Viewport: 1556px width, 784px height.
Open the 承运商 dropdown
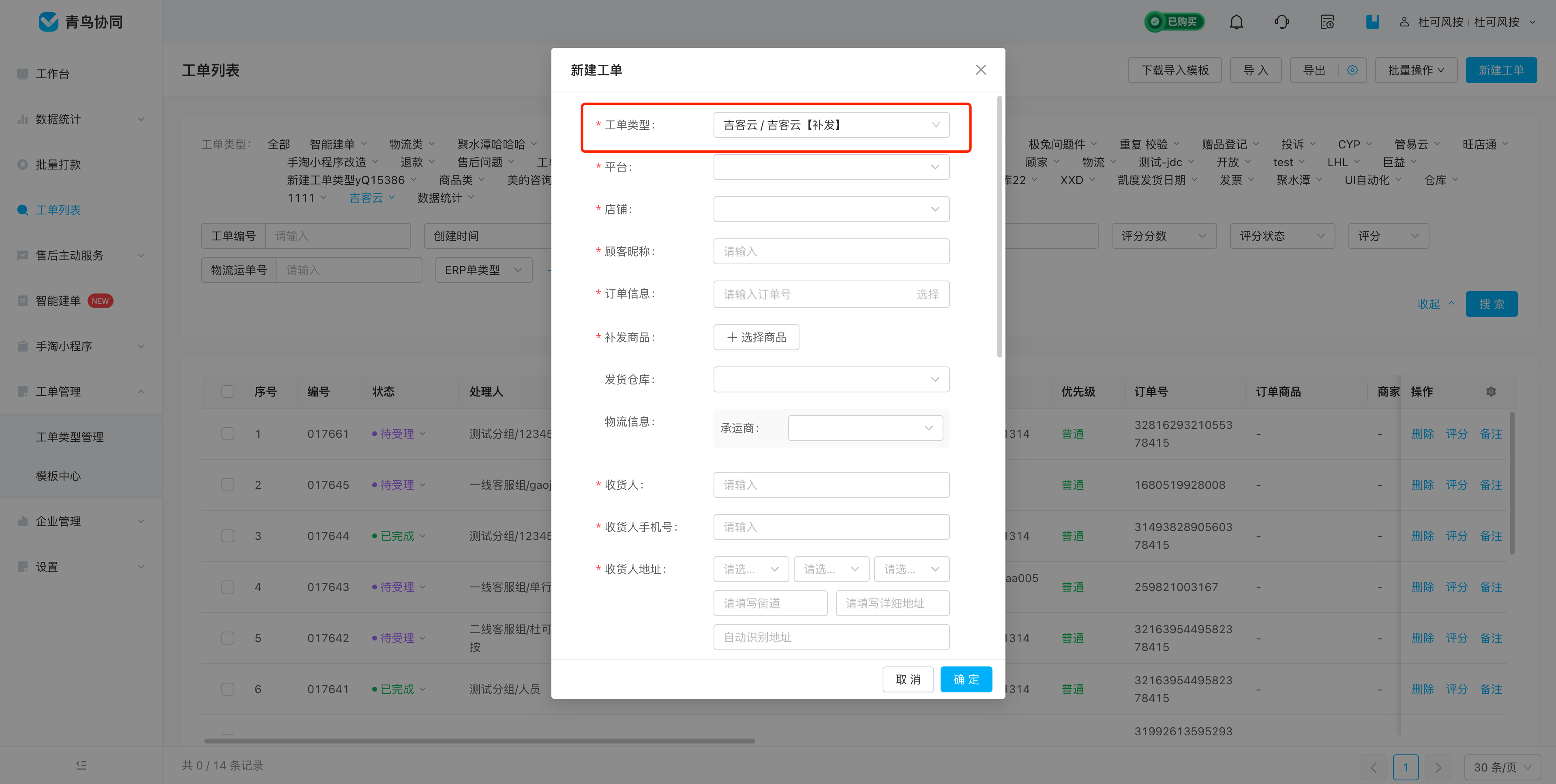865,428
